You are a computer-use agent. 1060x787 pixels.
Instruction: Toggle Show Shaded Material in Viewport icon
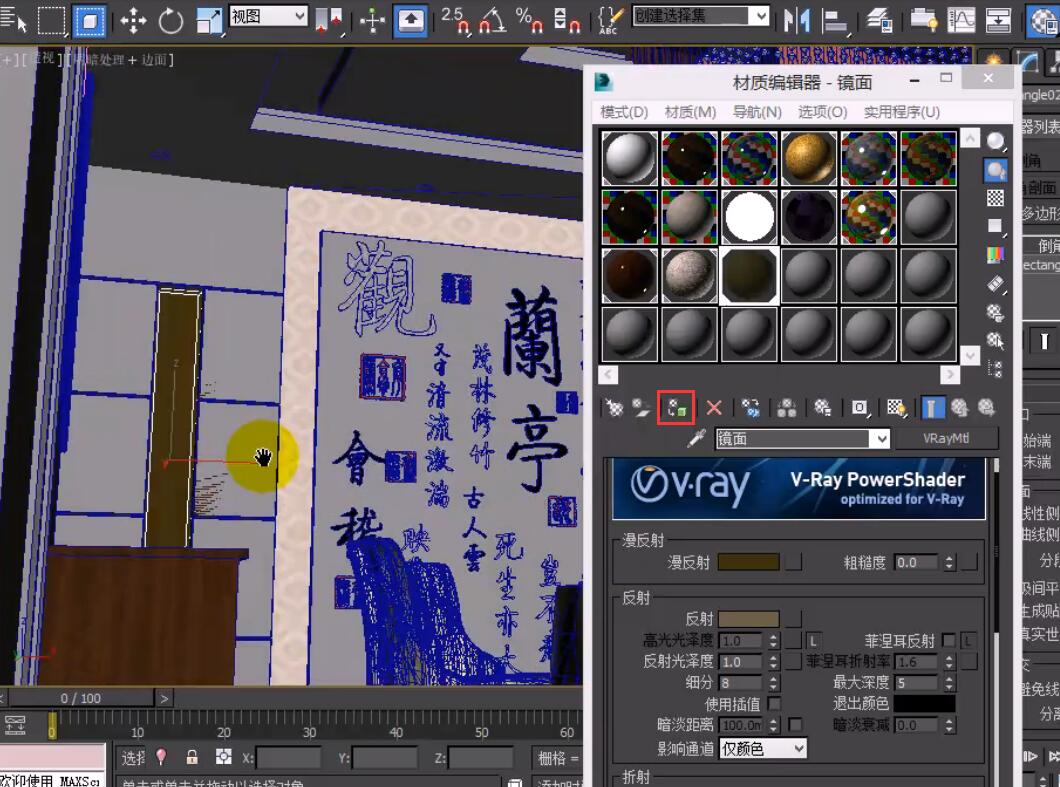coord(896,408)
